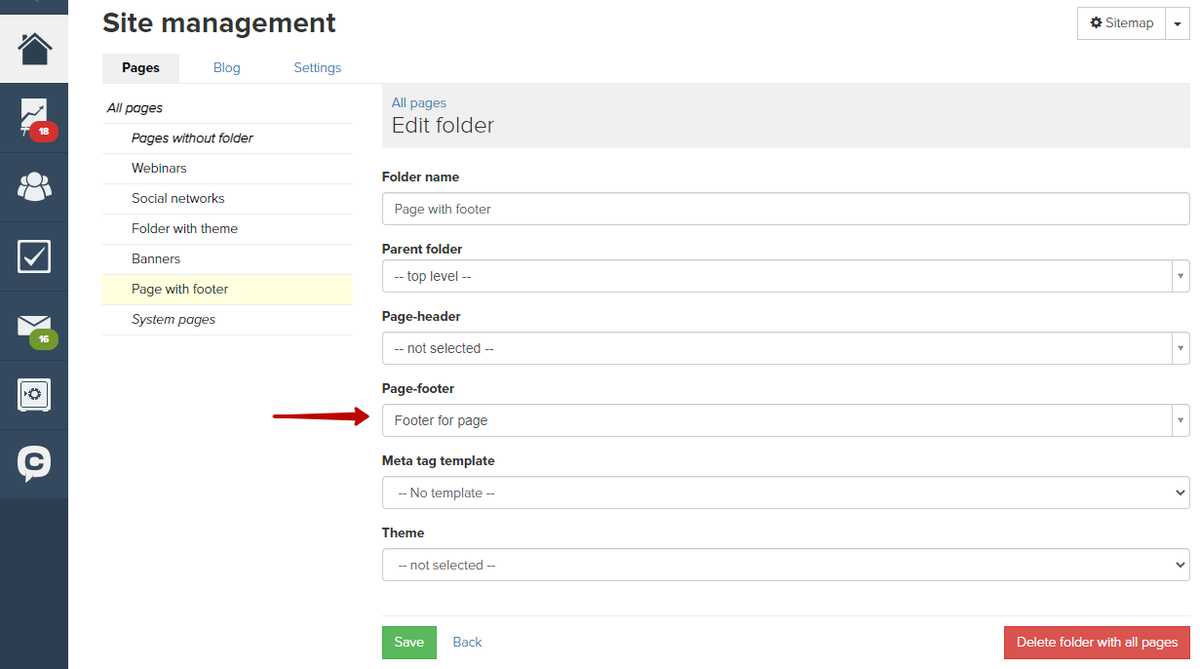Click the Back link
The height and width of the screenshot is (669, 1200).
[467, 642]
